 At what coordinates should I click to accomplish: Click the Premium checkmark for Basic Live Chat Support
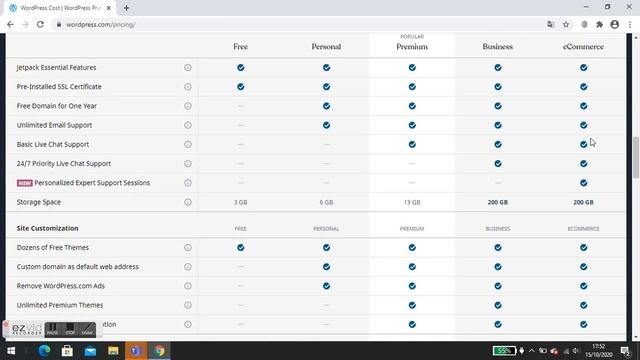click(412, 144)
